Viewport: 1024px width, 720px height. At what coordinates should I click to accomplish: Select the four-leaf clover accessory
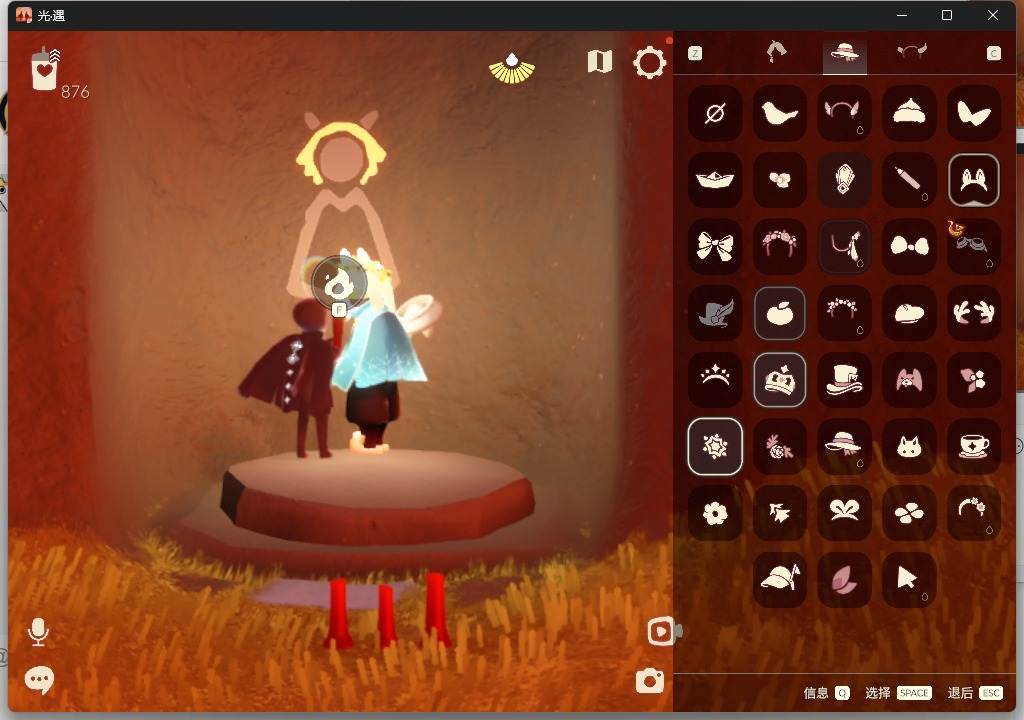909,514
